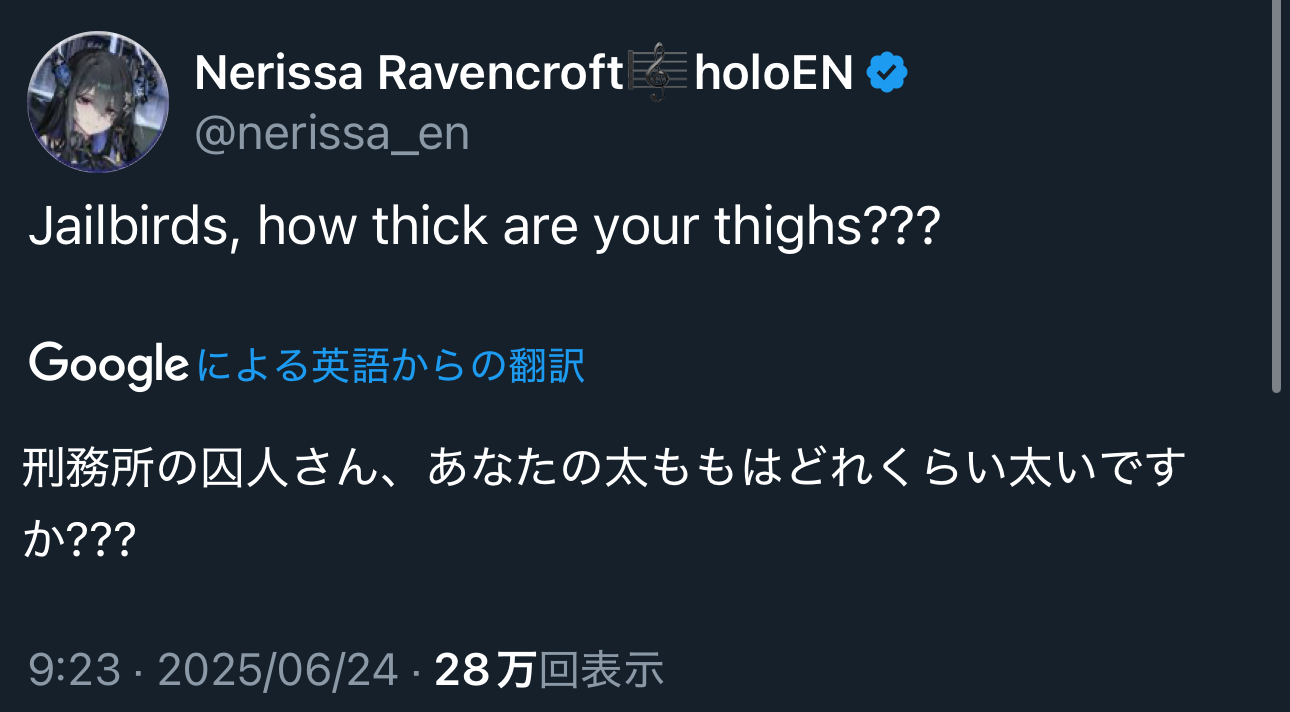Viewport: 1290px width, 712px height.
Task: Click the blue verified badge
Action: click(886, 73)
